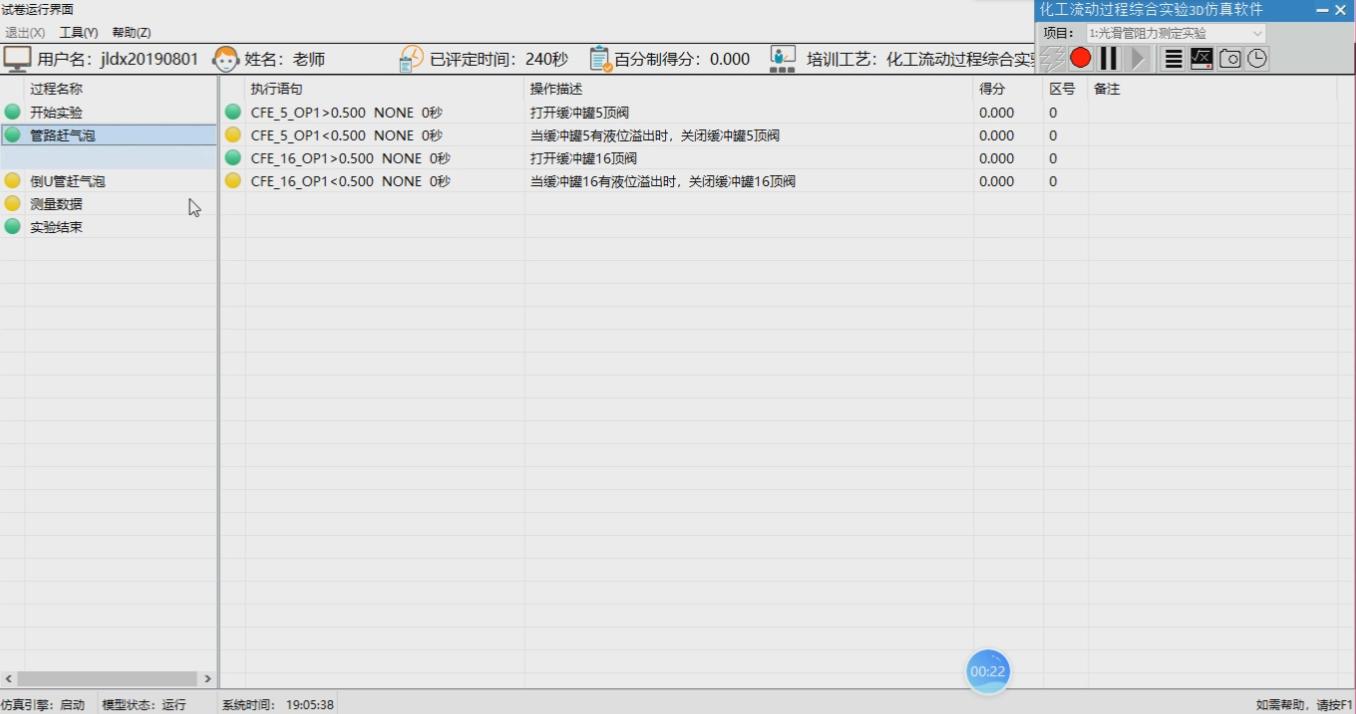Screen dimensions: 1356x714
Task: Click the 打开缓冲罐16顶阀 step row
Action: tap(583, 158)
